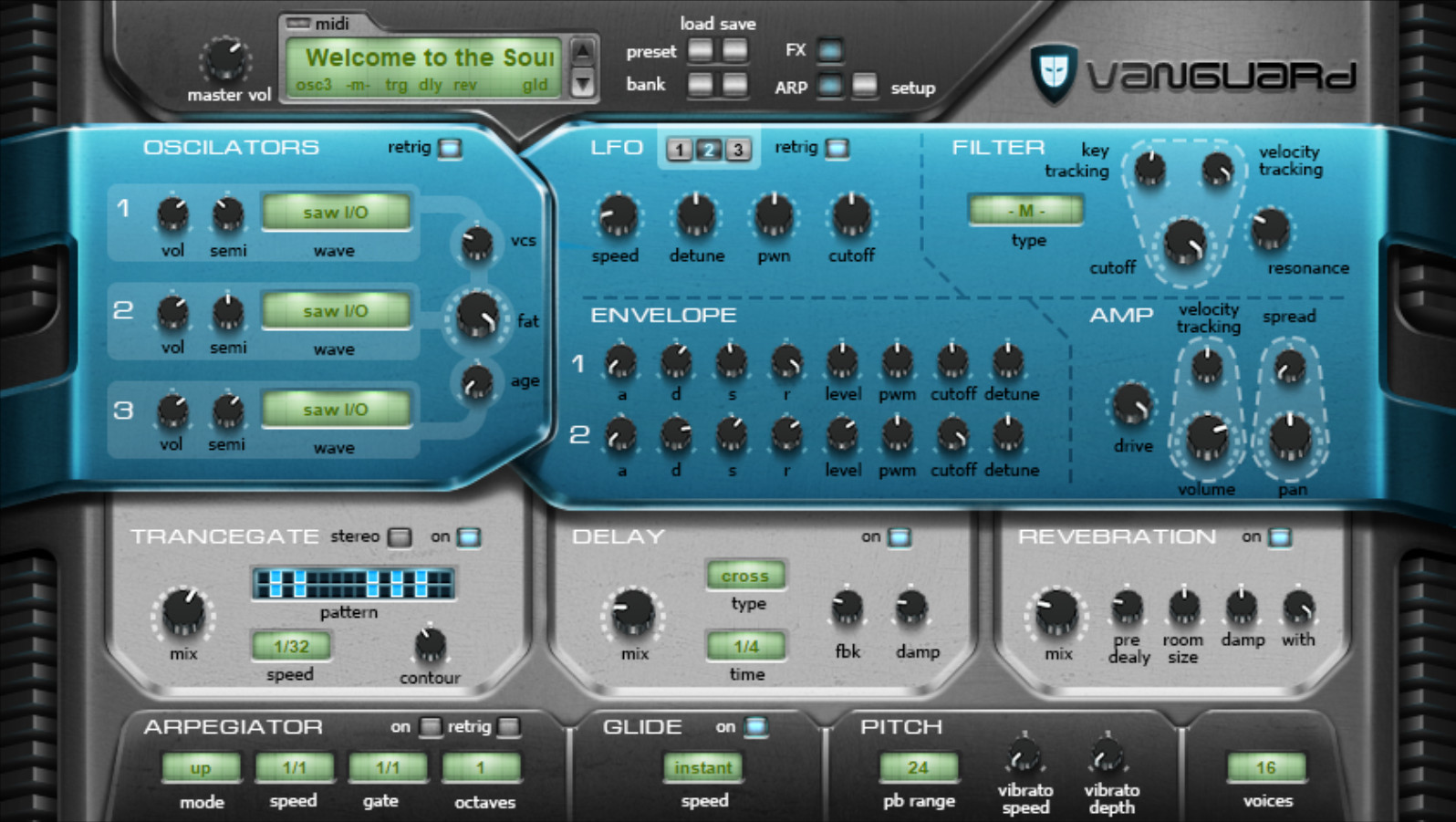Click oscillator 3 semi knob
1456x822 pixels.
(227, 411)
